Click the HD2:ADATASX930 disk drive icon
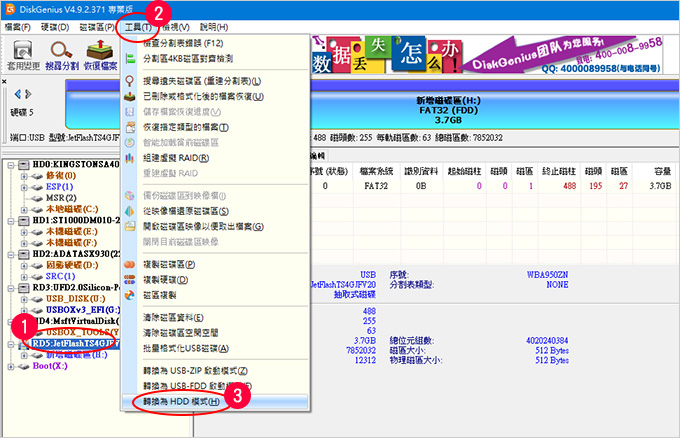680x438 pixels. point(23,254)
